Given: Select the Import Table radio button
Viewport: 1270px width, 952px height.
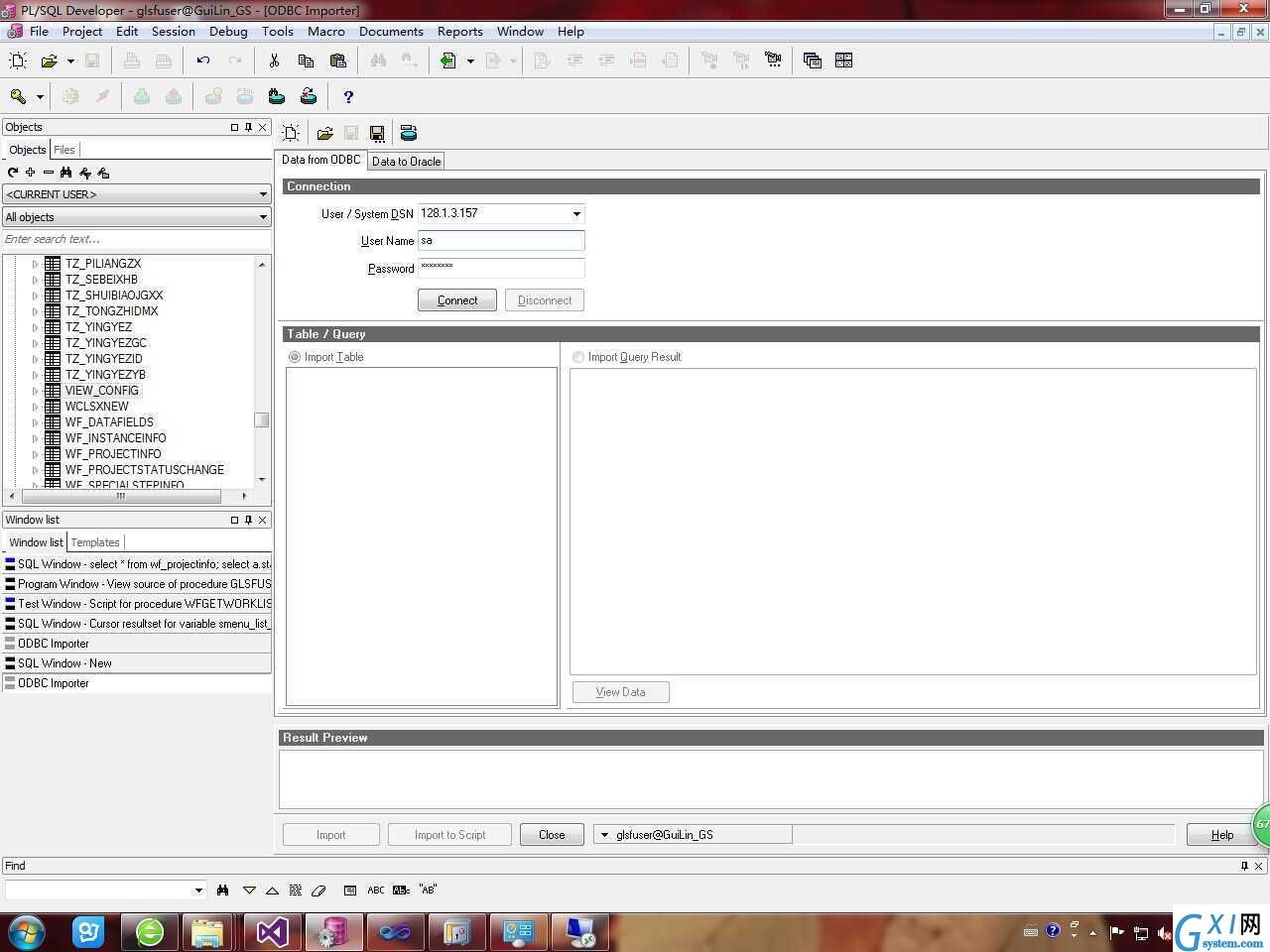Looking at the screenshot, I should [295, 357].
